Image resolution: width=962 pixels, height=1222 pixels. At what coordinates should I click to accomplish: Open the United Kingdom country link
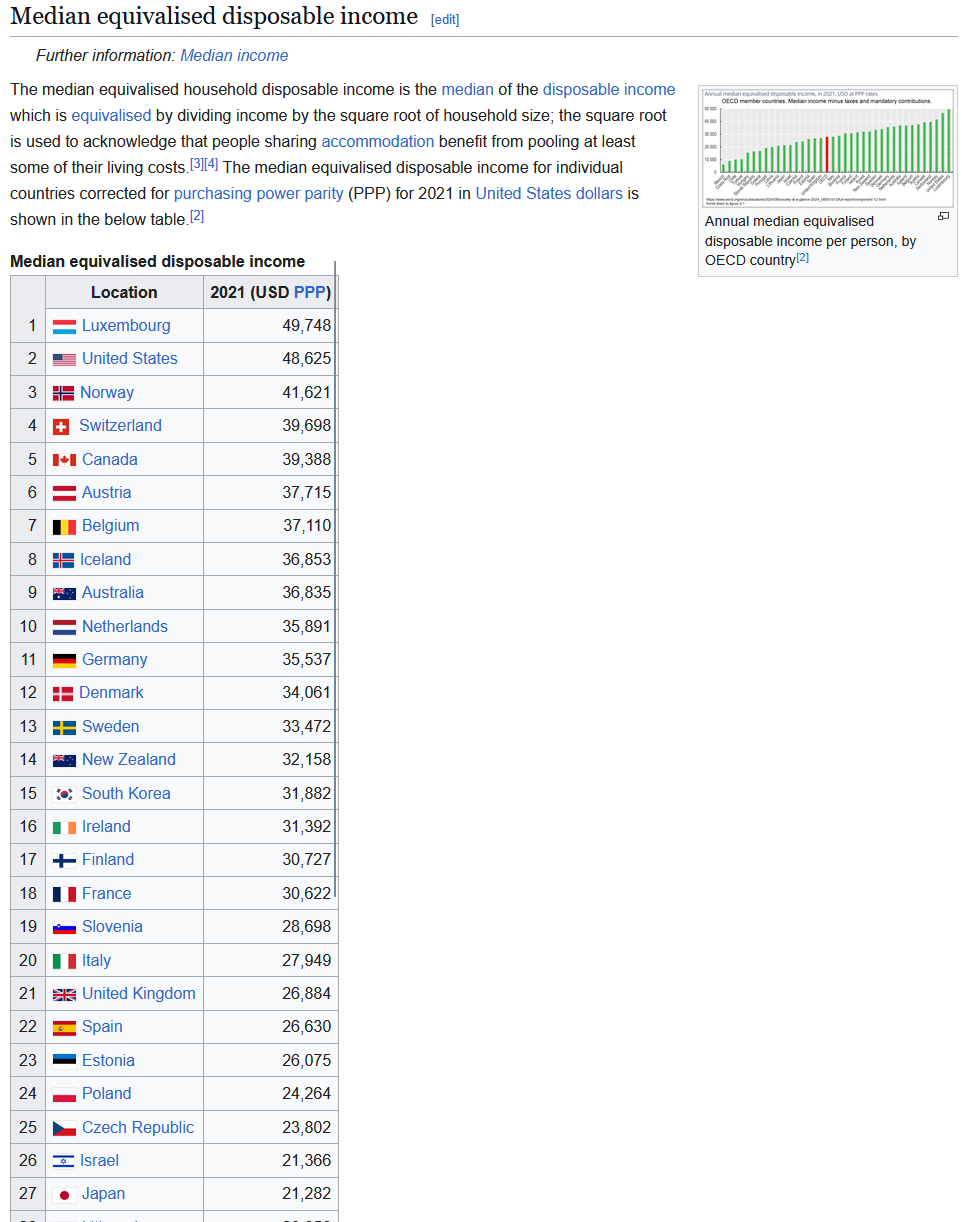(x=139, y=994)
